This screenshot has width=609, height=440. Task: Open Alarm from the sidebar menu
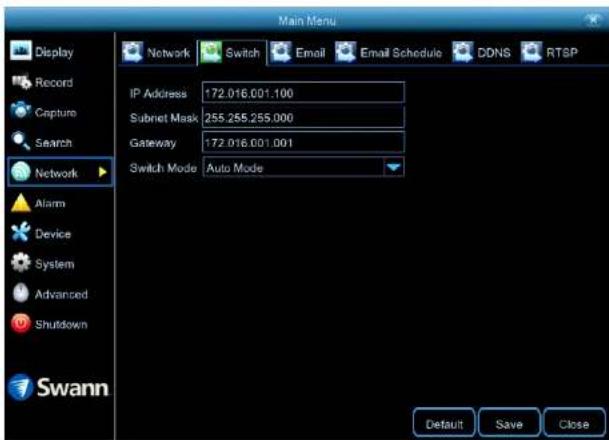50,203
